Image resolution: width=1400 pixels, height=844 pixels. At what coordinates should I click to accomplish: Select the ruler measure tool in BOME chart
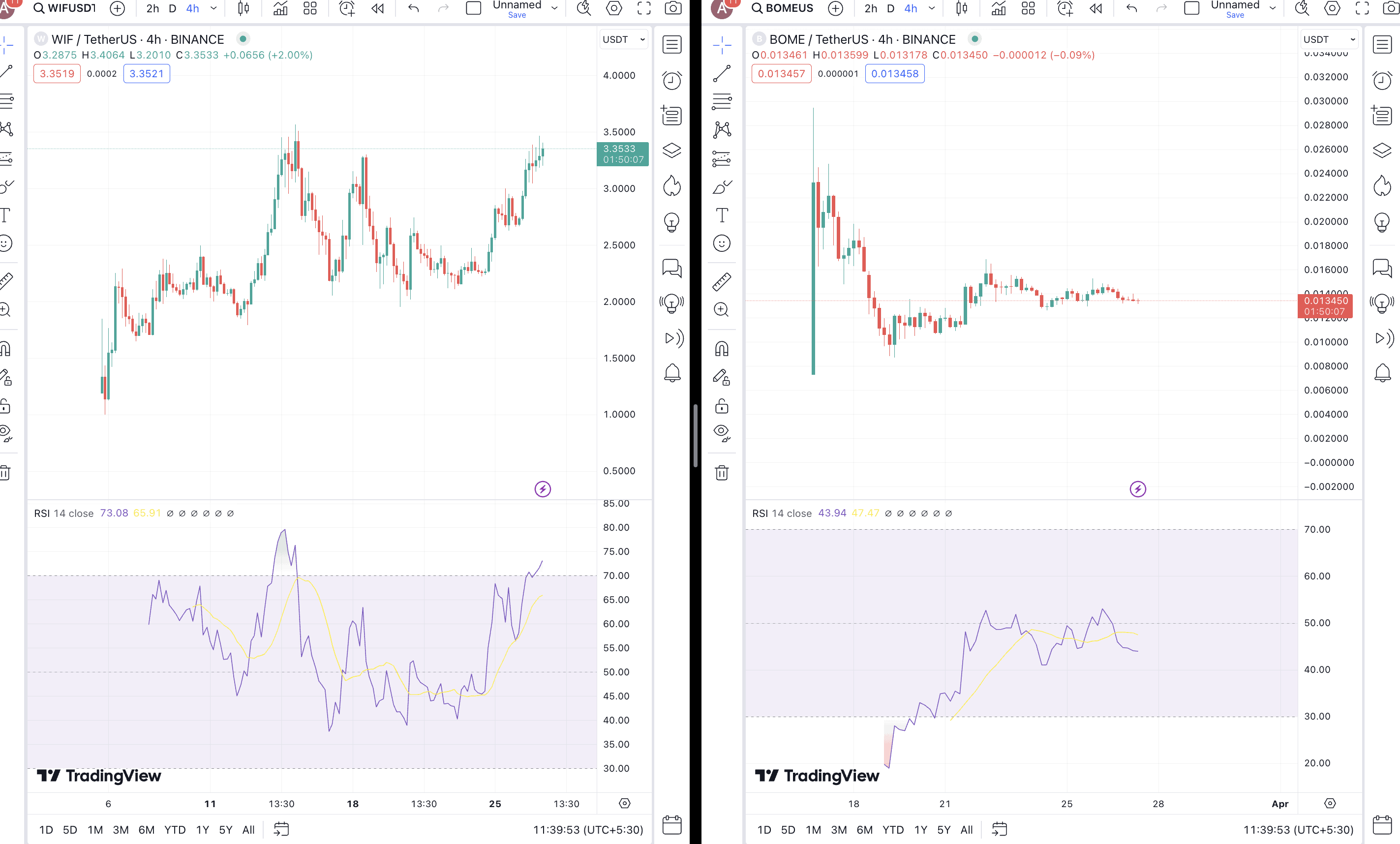click(722, 281)
